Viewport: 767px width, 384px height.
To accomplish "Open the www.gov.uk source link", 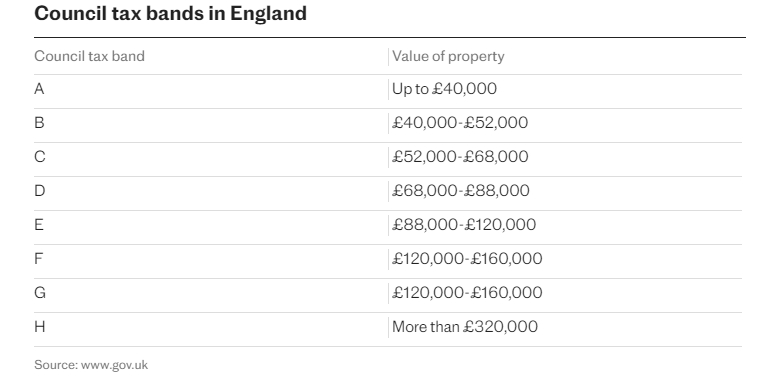I will coord(114,365).
